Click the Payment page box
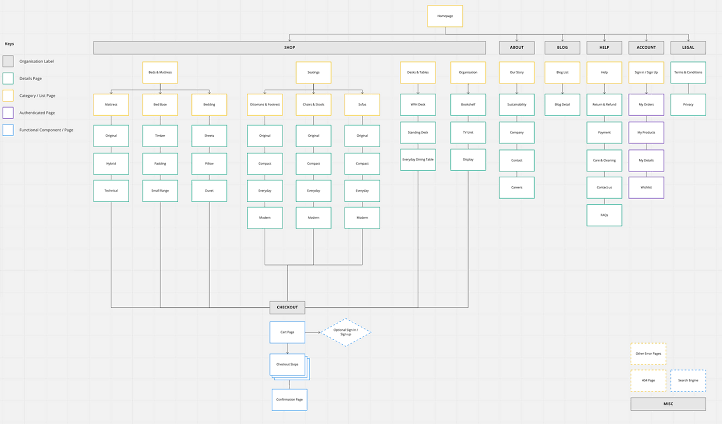722x424 pixels. (604, 133)
